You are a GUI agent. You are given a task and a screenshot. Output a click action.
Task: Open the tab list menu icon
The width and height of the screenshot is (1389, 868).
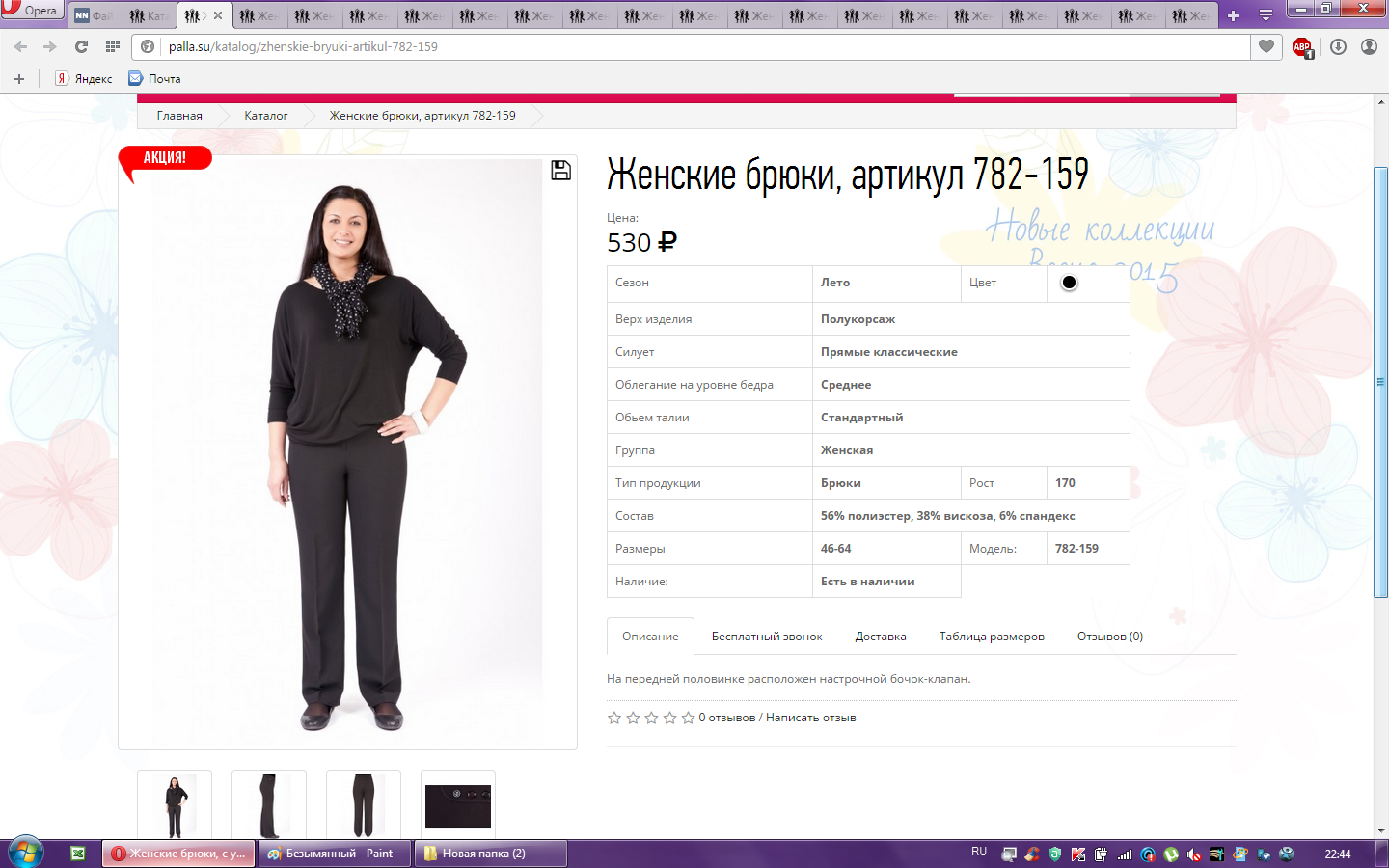tap(1266, 15)
